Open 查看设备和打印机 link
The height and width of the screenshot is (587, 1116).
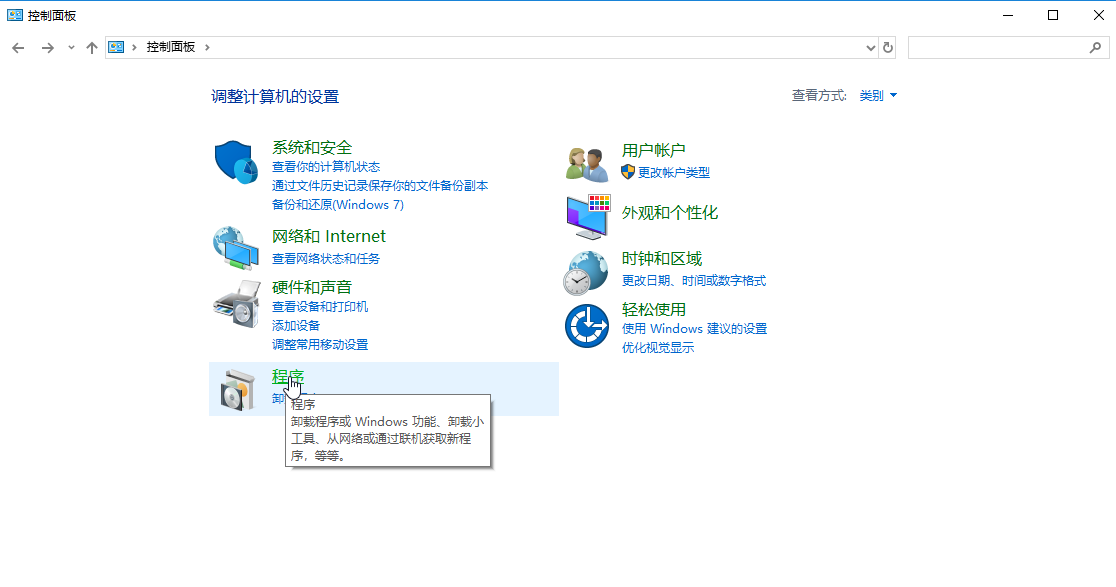tap(320, 307)
